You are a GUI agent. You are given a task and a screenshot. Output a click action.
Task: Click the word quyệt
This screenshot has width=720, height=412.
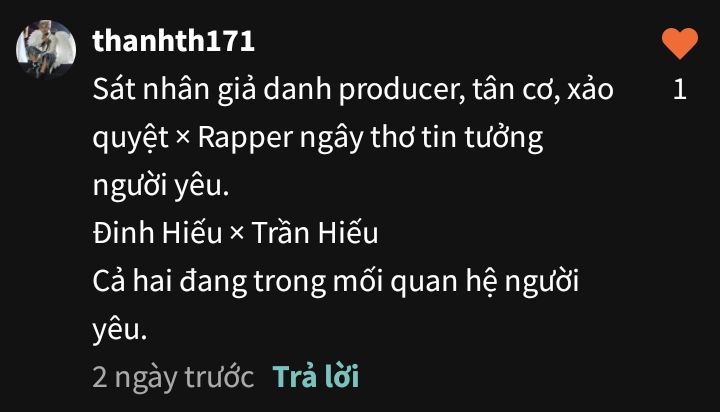(130, 138)
